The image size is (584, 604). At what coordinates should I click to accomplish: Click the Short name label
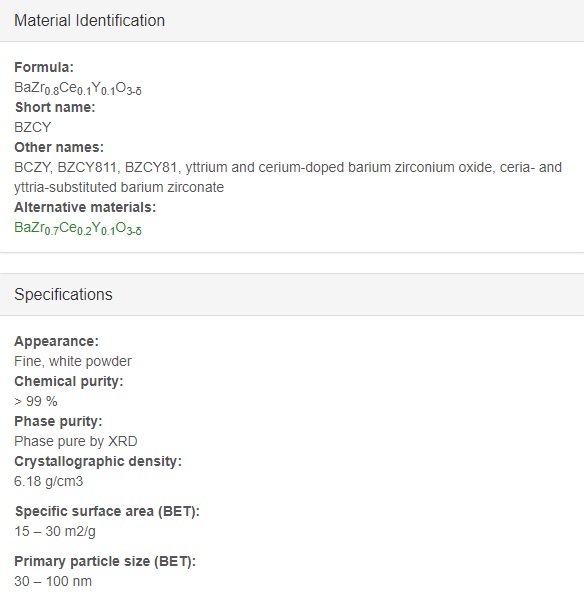[55, 107]
